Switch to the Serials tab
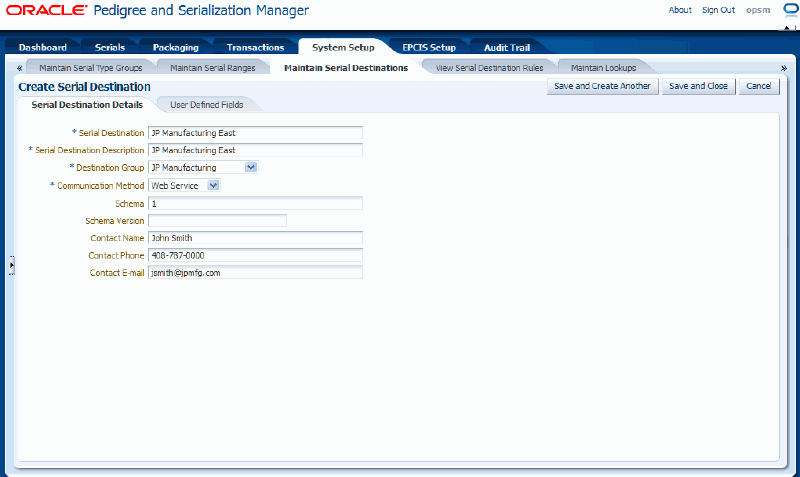The height and width of the screenshot is (477, 800). [x=110, y=47]
